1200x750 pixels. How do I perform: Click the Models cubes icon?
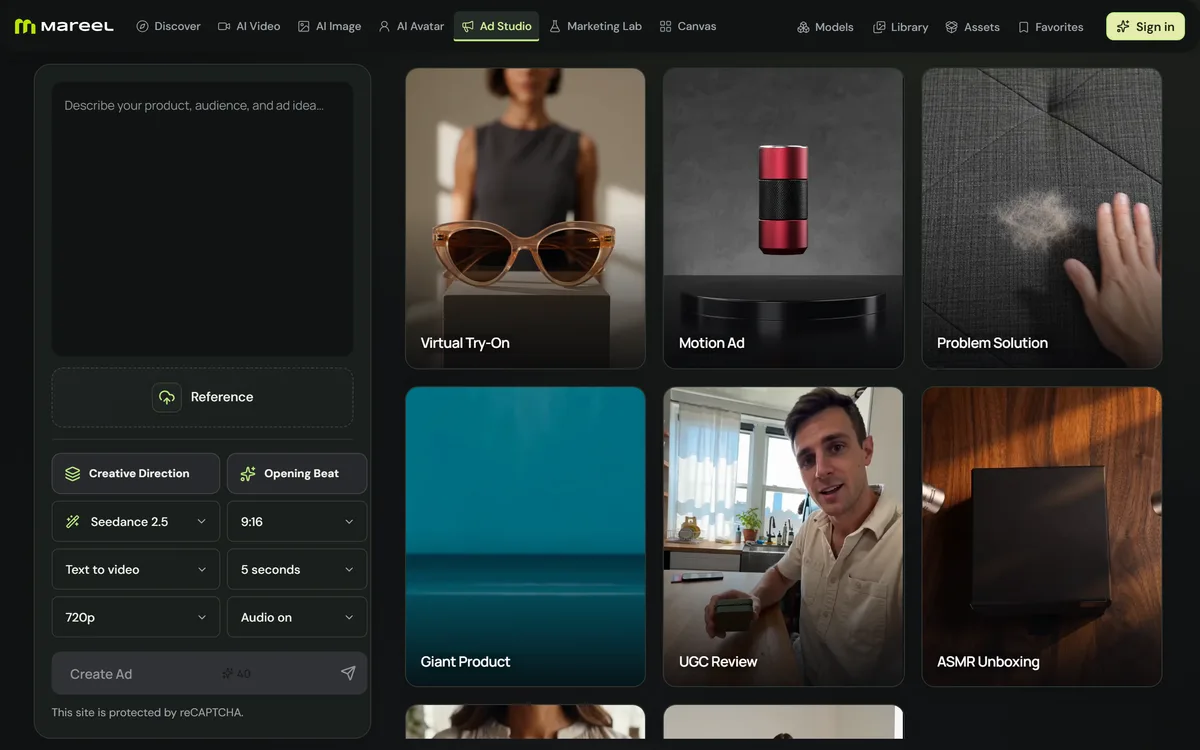[x=803, y=27]
